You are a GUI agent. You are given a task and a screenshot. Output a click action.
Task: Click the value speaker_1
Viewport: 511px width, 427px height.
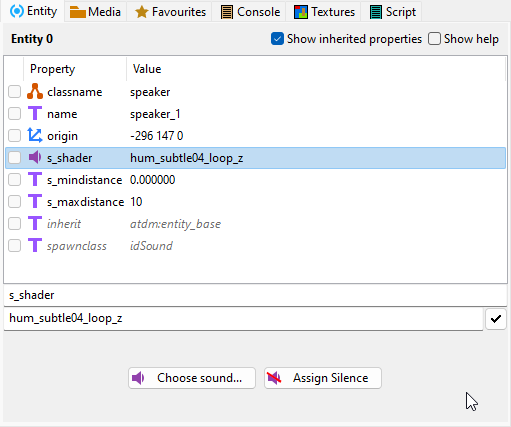pyautogui.click(x=155, y=114)
